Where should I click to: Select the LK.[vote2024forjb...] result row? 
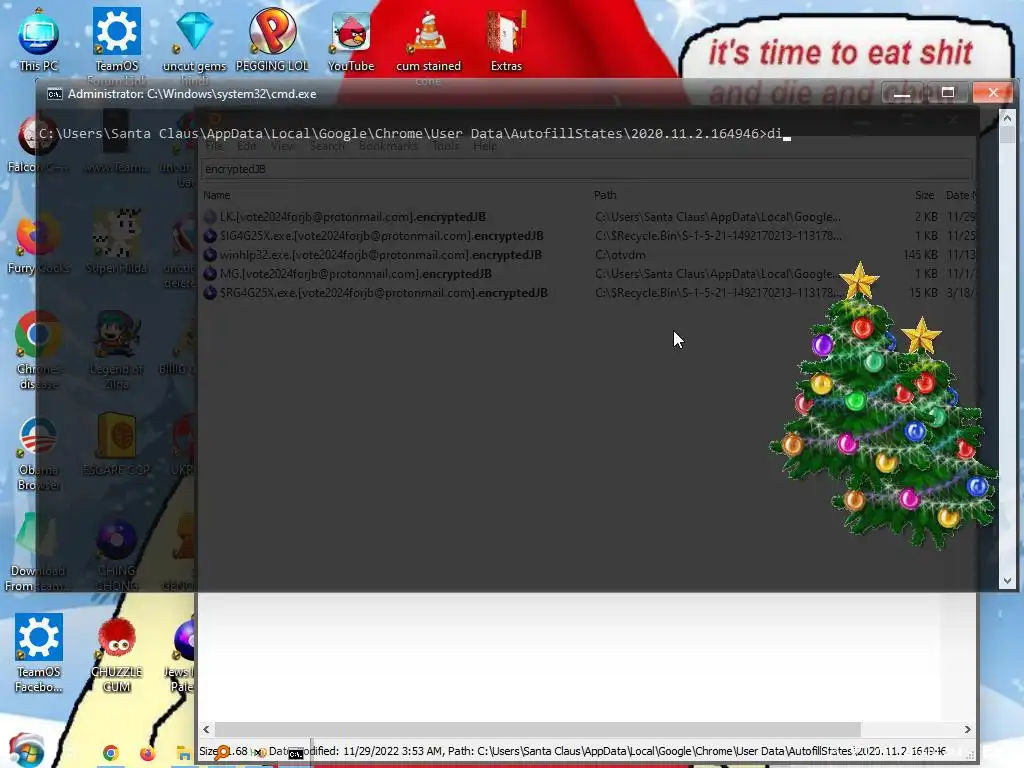(x=588, y=217)
